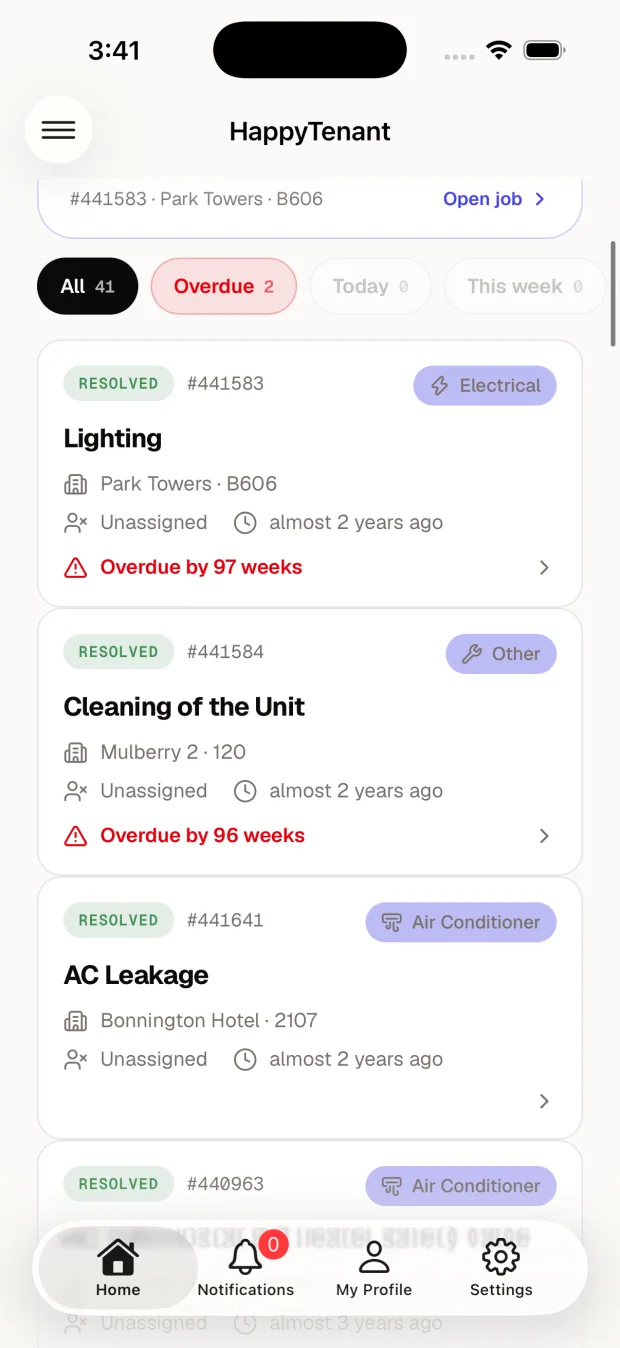The height and width of the screenshot is (1348, 620).
Task: Select the This week filter tab
Action: (525, 286)
